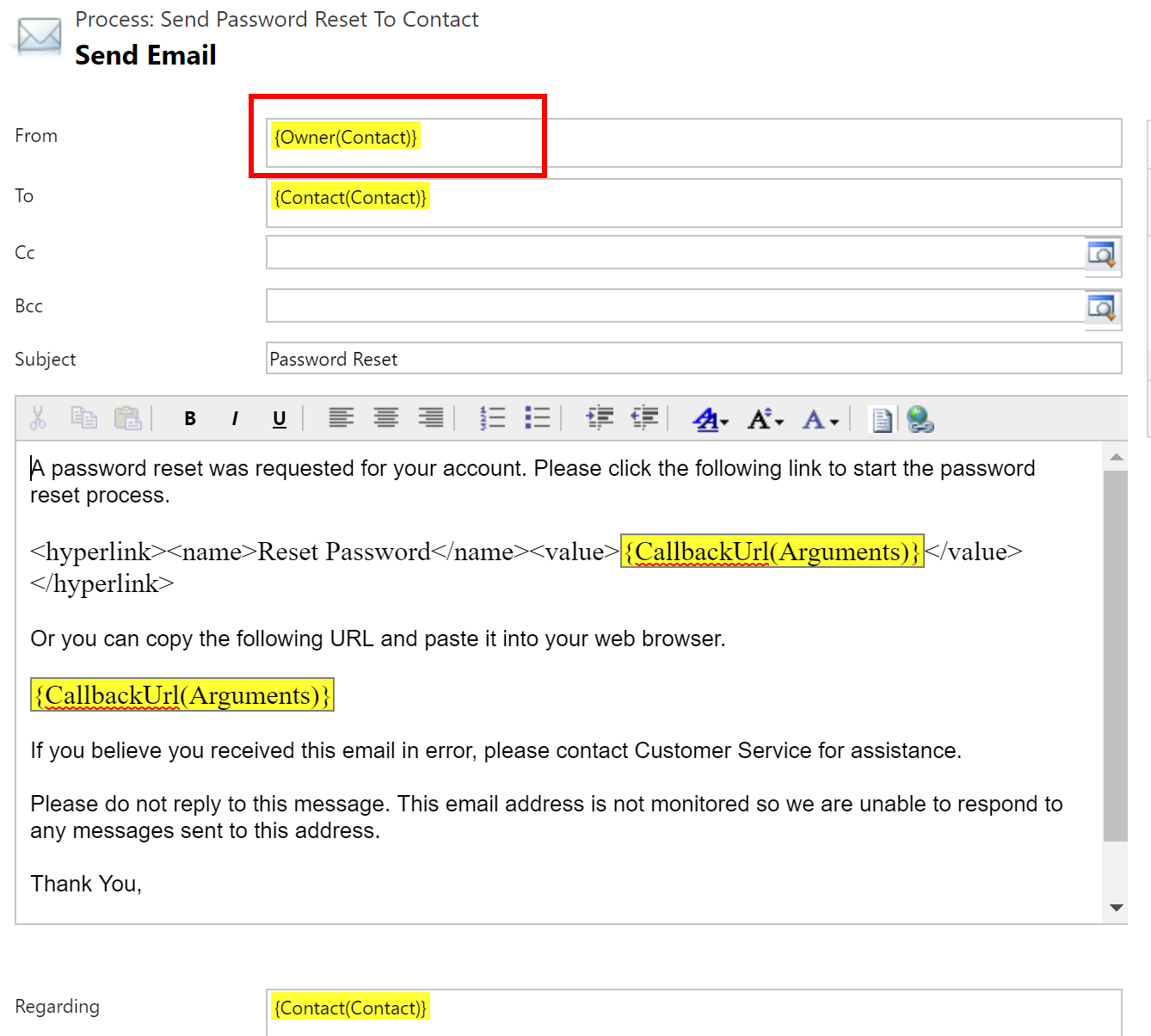Align text left

point(342,418)
